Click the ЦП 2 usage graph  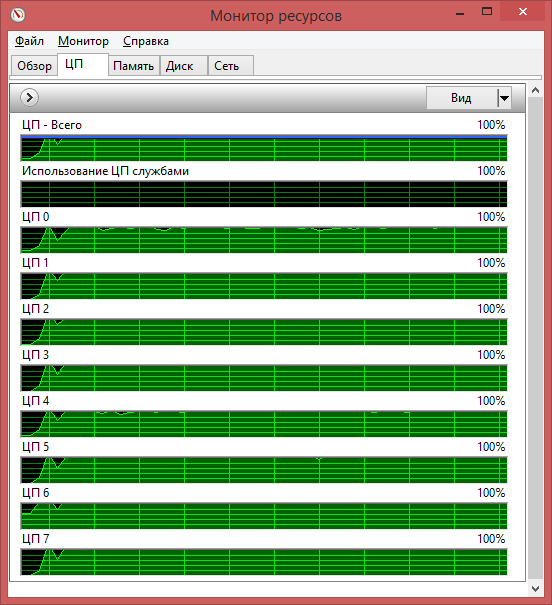(x=264, y=332)
